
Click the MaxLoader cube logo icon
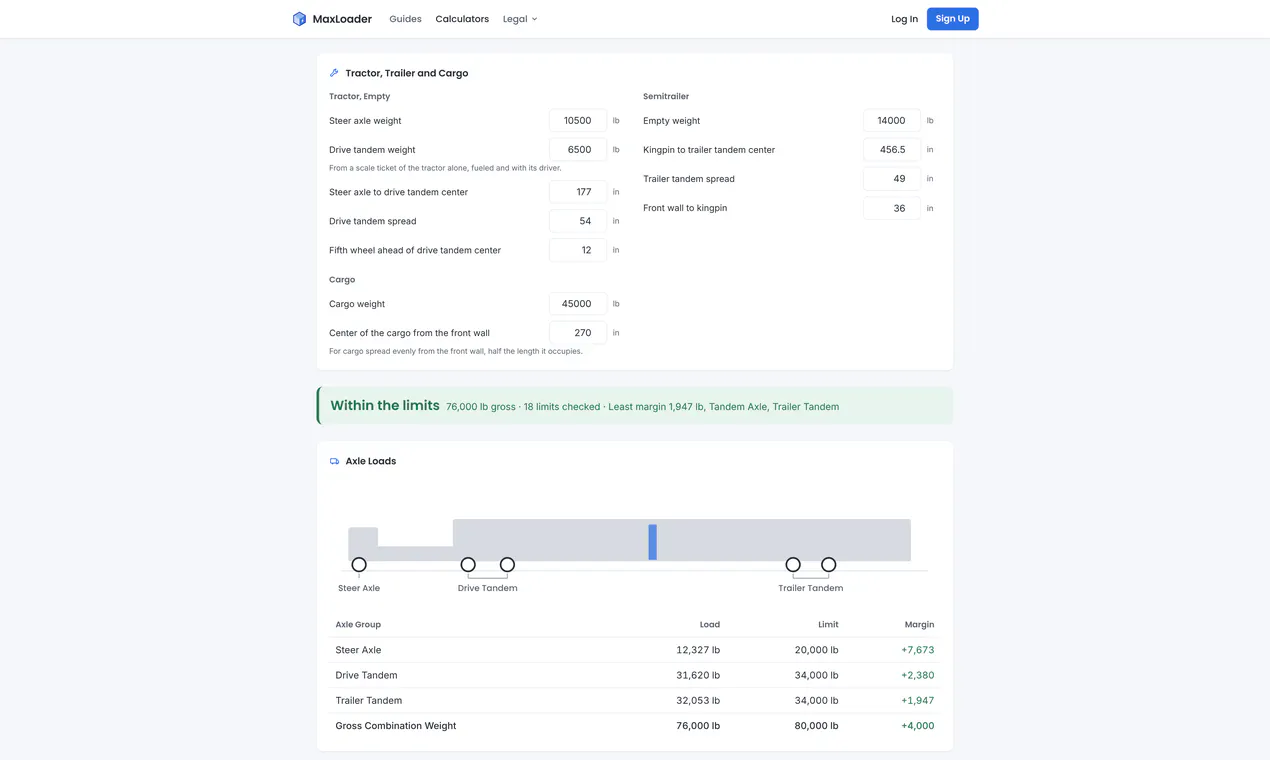(x=299, y=19)
